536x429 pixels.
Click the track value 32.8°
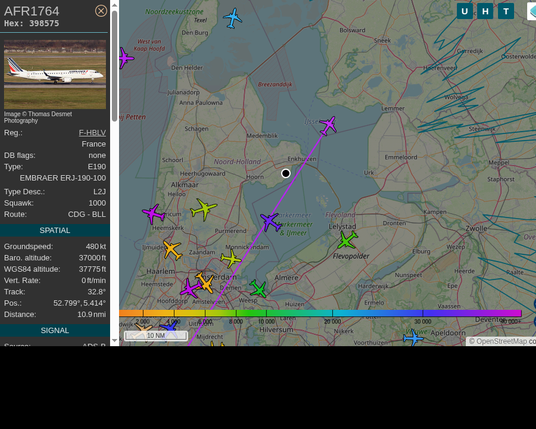click(97, 292)
